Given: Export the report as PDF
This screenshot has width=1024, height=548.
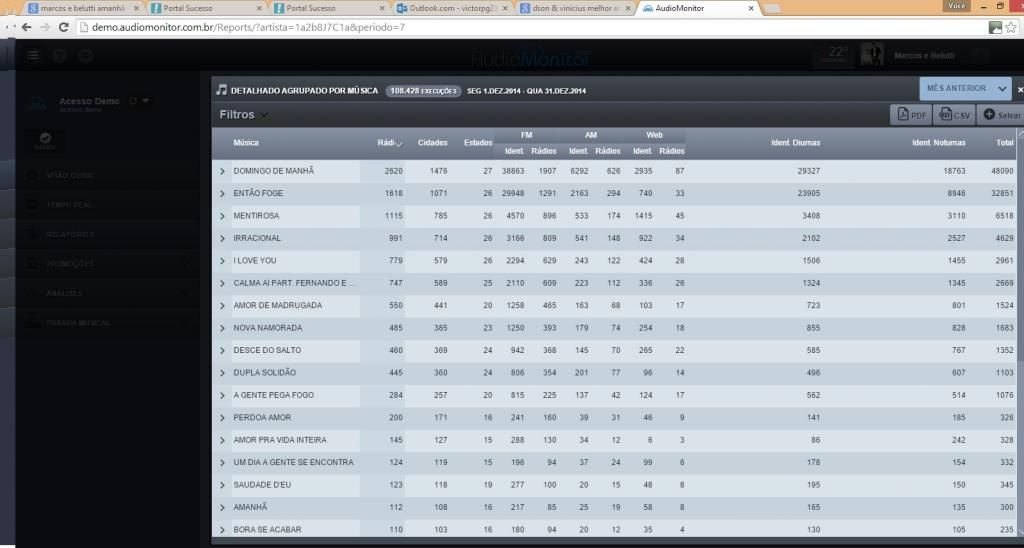Looking at the screenshot, I should point(910,115).
